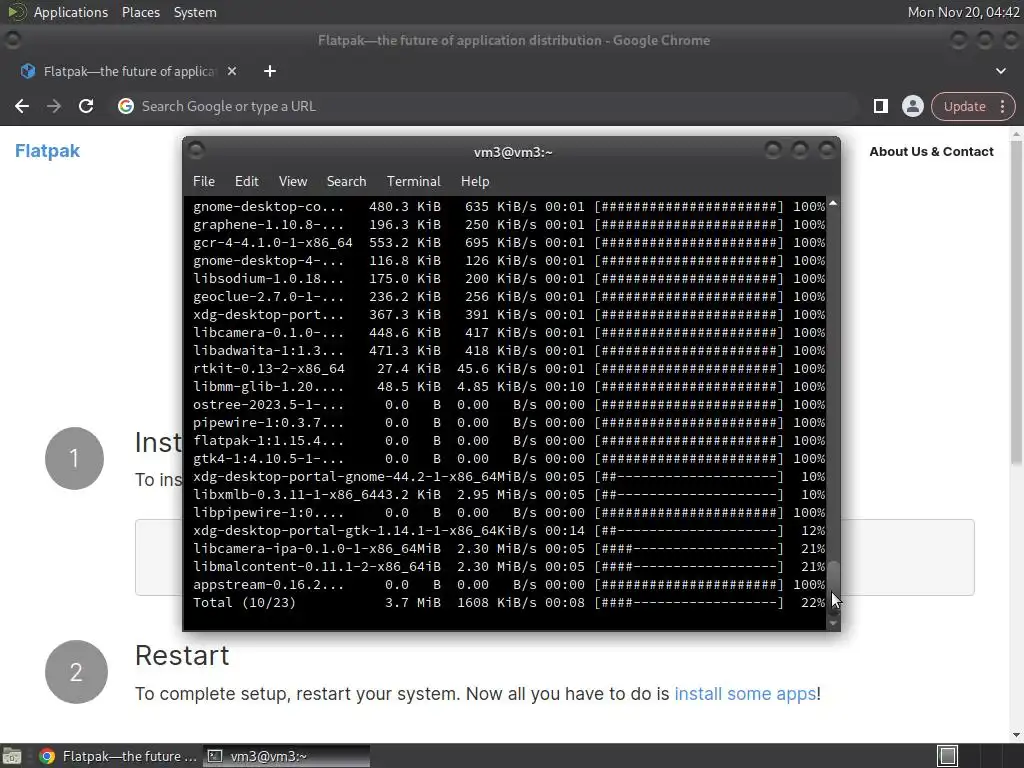Open terminal View menu
The height and width of the screenshot is (768, 1024).
293,182
